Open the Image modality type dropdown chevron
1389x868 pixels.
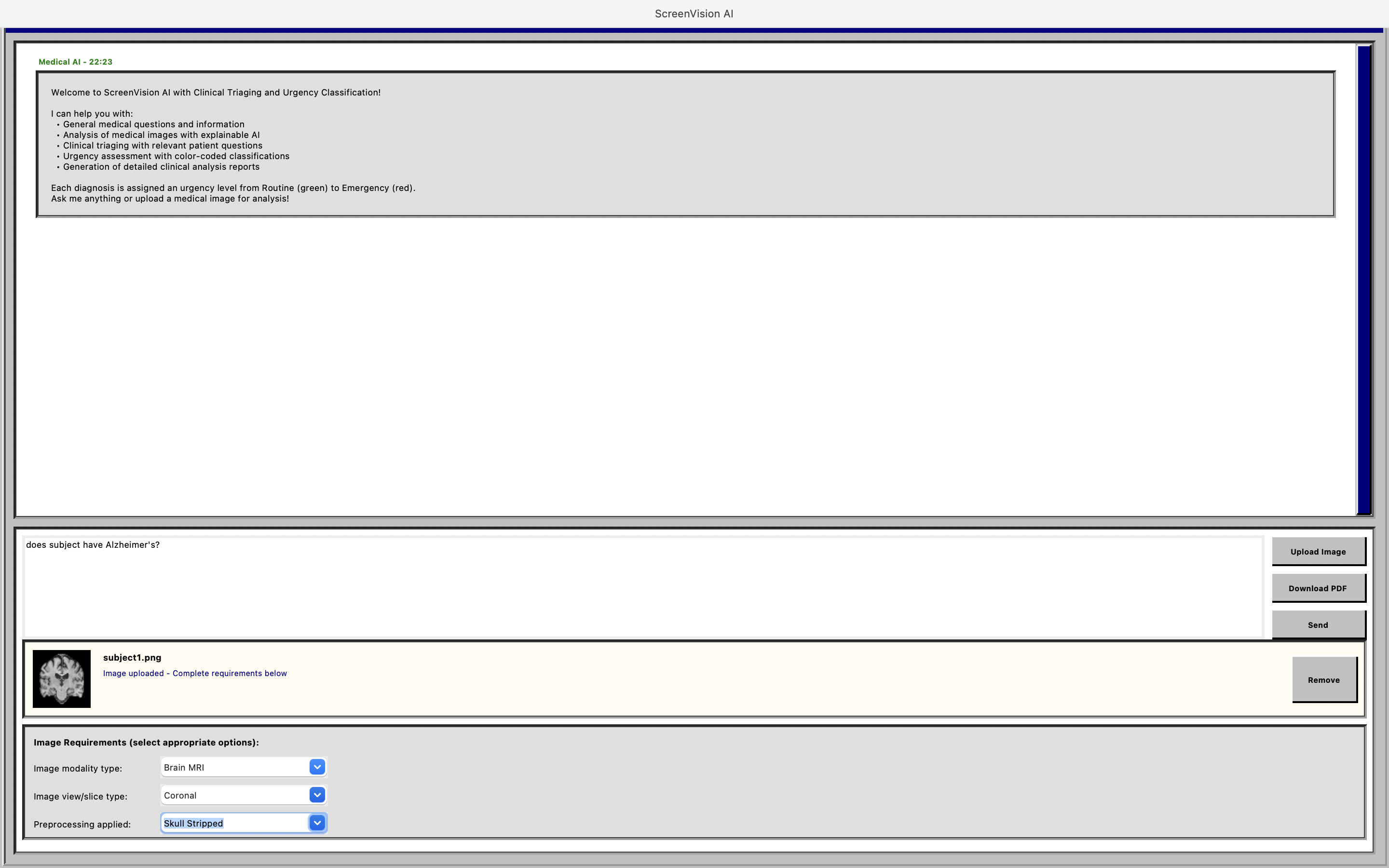tap(317, 767)
